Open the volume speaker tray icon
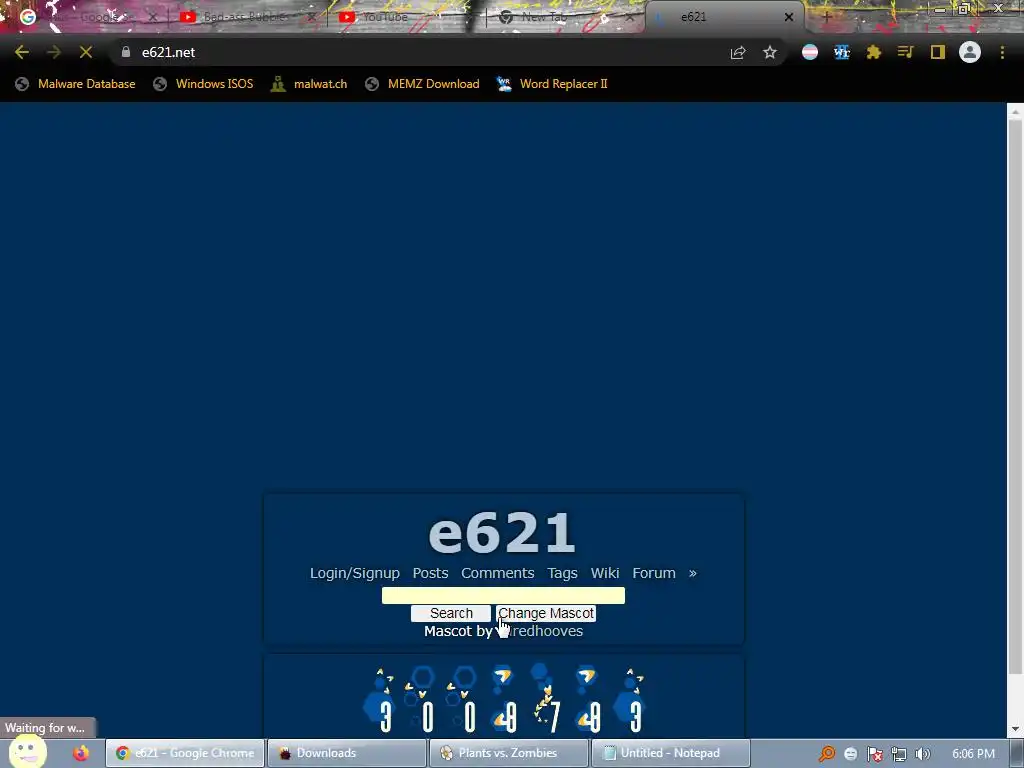The image size is (1024, 768). click(x=923, y=754)
